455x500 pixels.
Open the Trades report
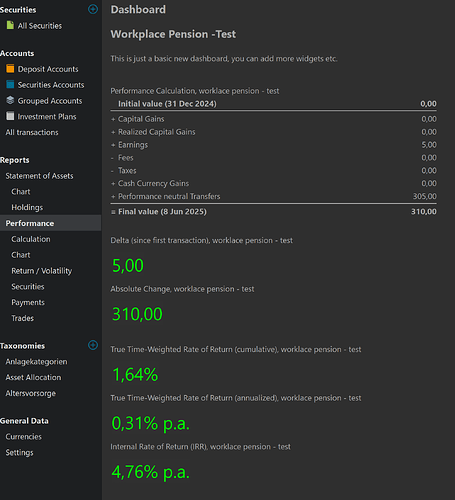pos(23,318)
